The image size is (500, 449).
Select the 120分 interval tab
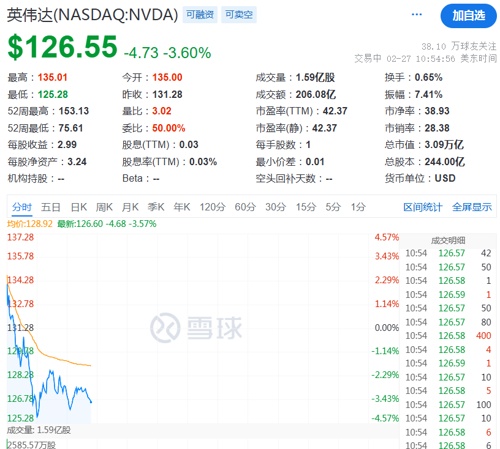point(212,207)
